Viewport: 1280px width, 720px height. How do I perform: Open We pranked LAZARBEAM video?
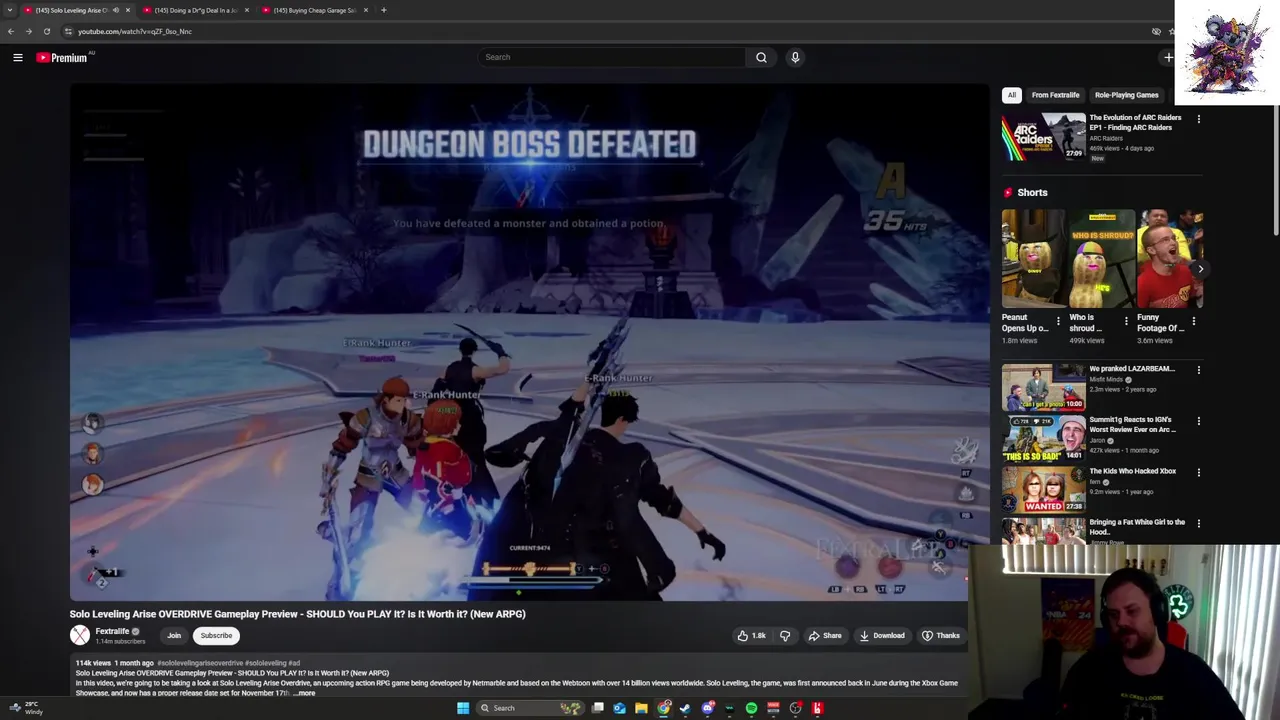[x=1043, y=387]
